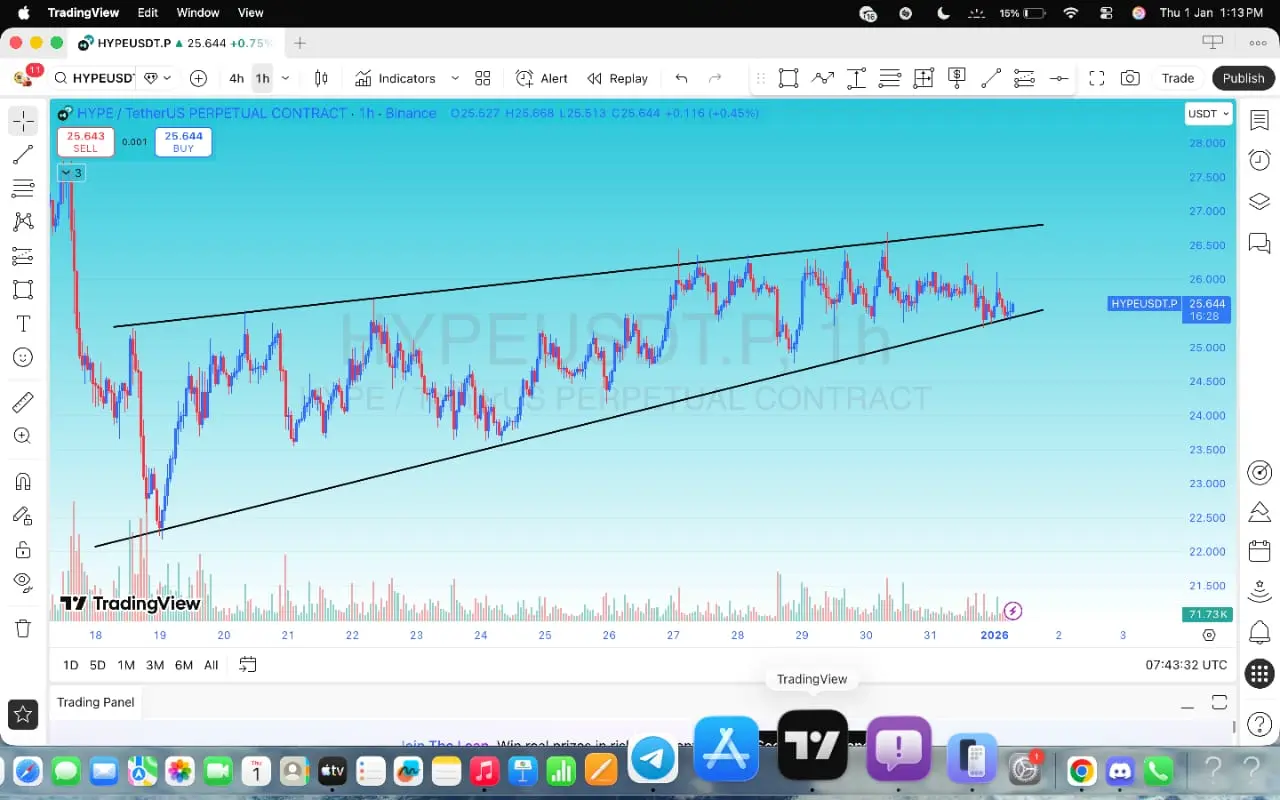Click the Publish button
The height and width of the screenshot is (800, 1280).
click(x=1243, y=78)
